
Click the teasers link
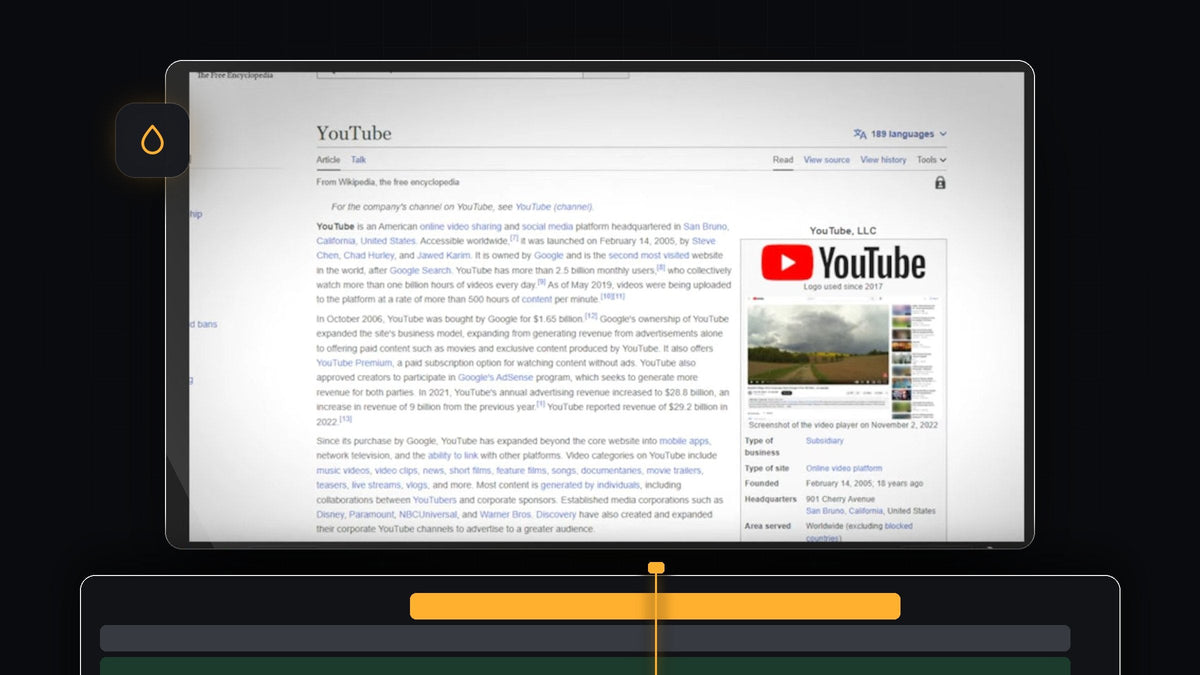click(331, 485)
